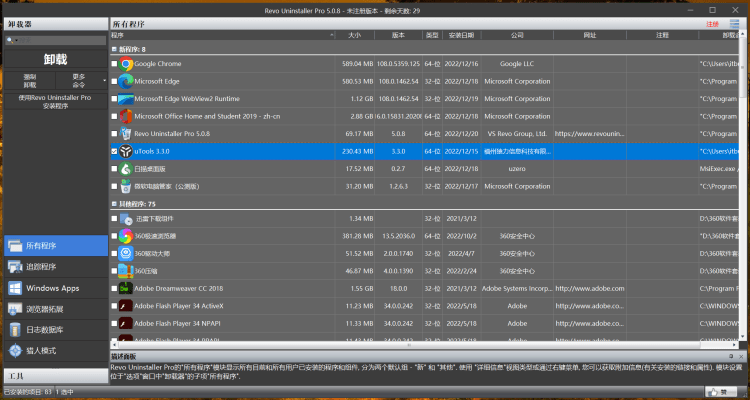
Task: Sort by the 版本 column header
Action: [x=398, y=35]
